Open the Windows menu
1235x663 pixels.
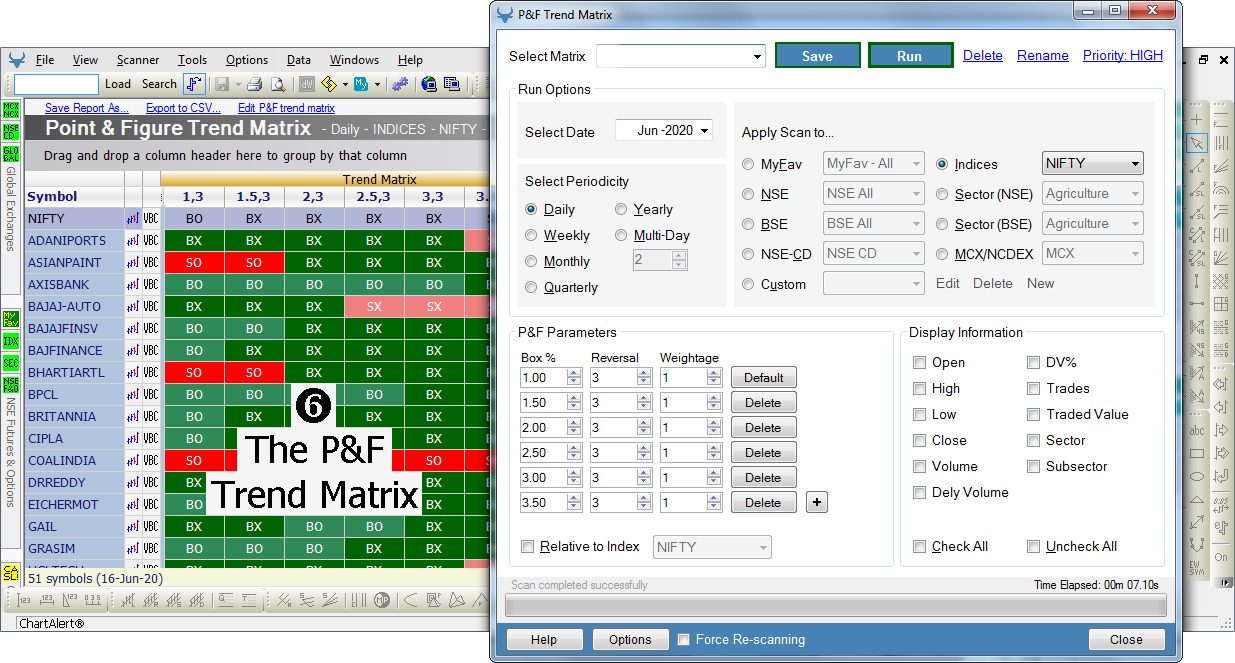(x=354, y=60)
